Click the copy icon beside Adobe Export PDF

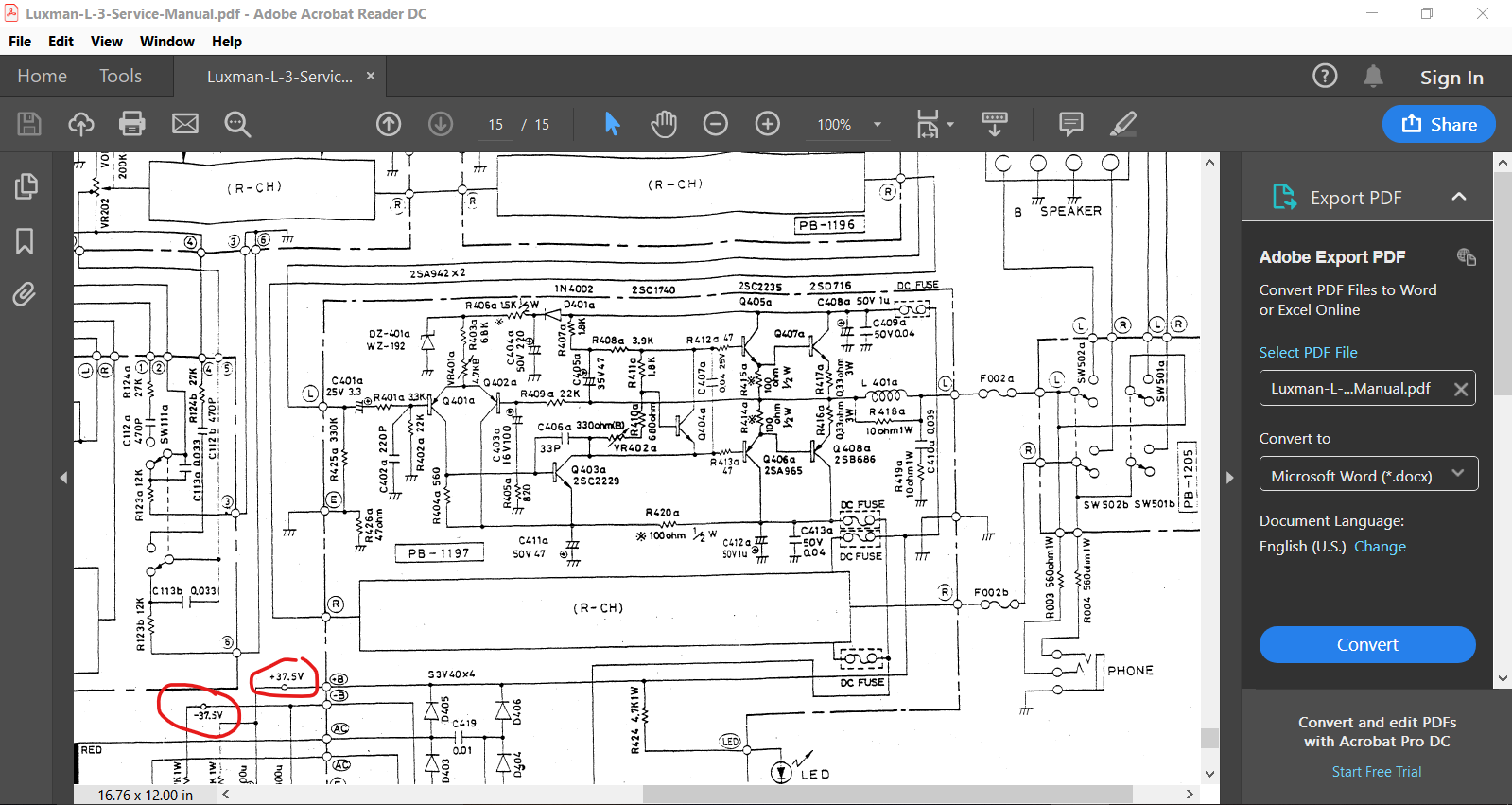click(x=1467, y=256)
